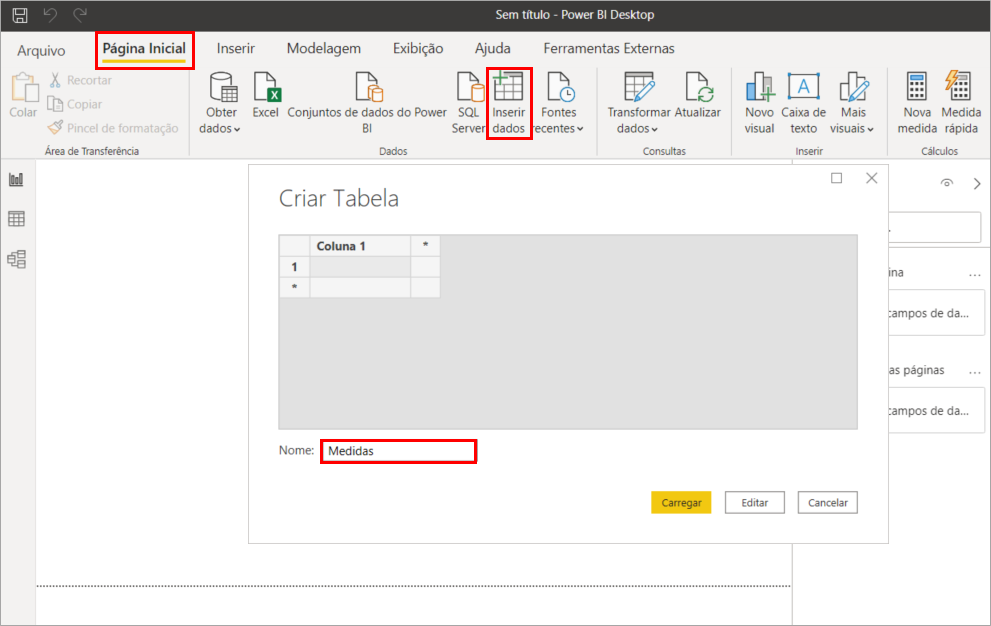Select Copiar in clipboard group
The height and width of the screenshot is (626, 991).
(x=75, y=104)
